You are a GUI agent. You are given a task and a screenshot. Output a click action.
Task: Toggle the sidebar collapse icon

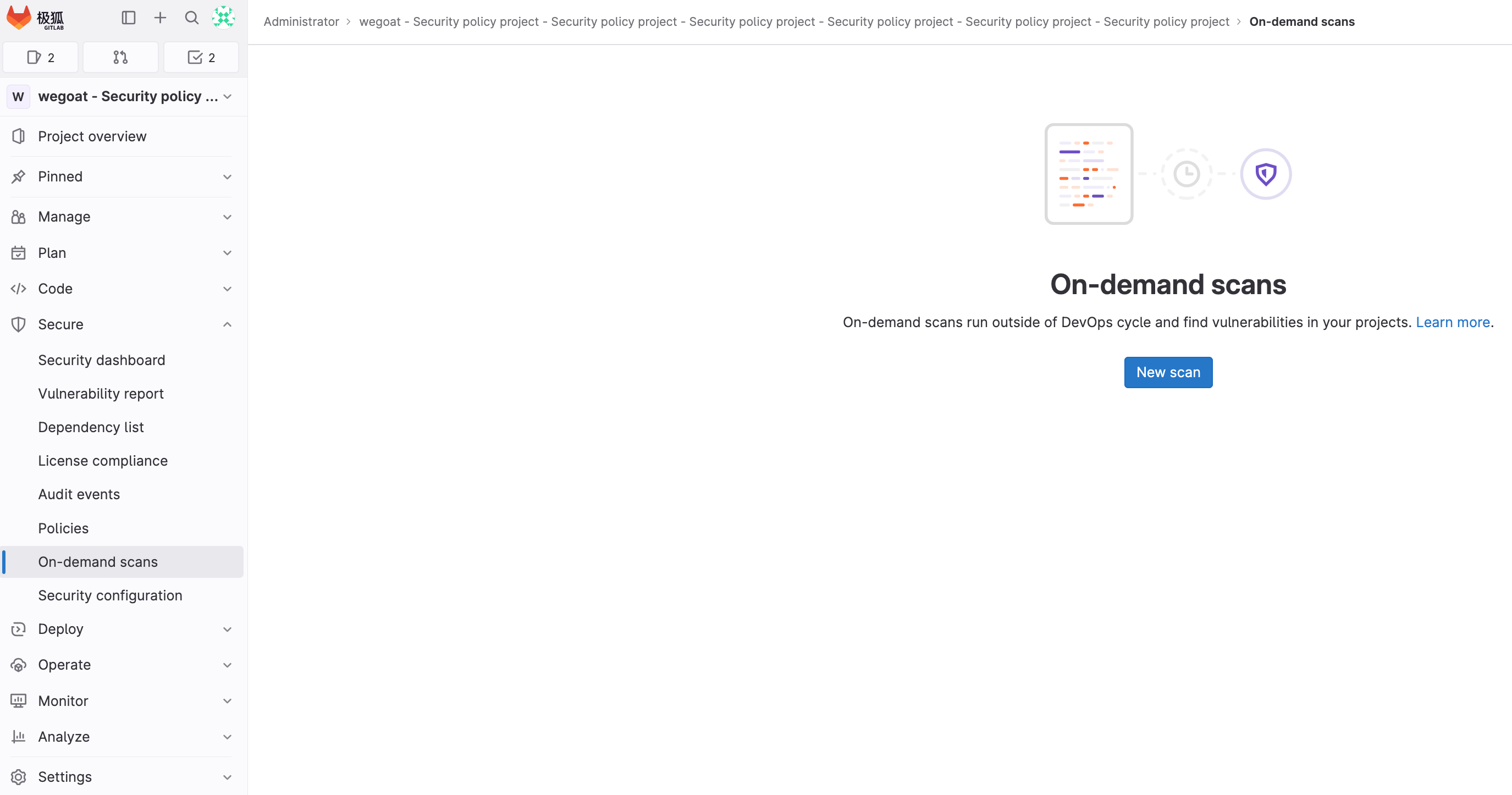click(129, 18)
